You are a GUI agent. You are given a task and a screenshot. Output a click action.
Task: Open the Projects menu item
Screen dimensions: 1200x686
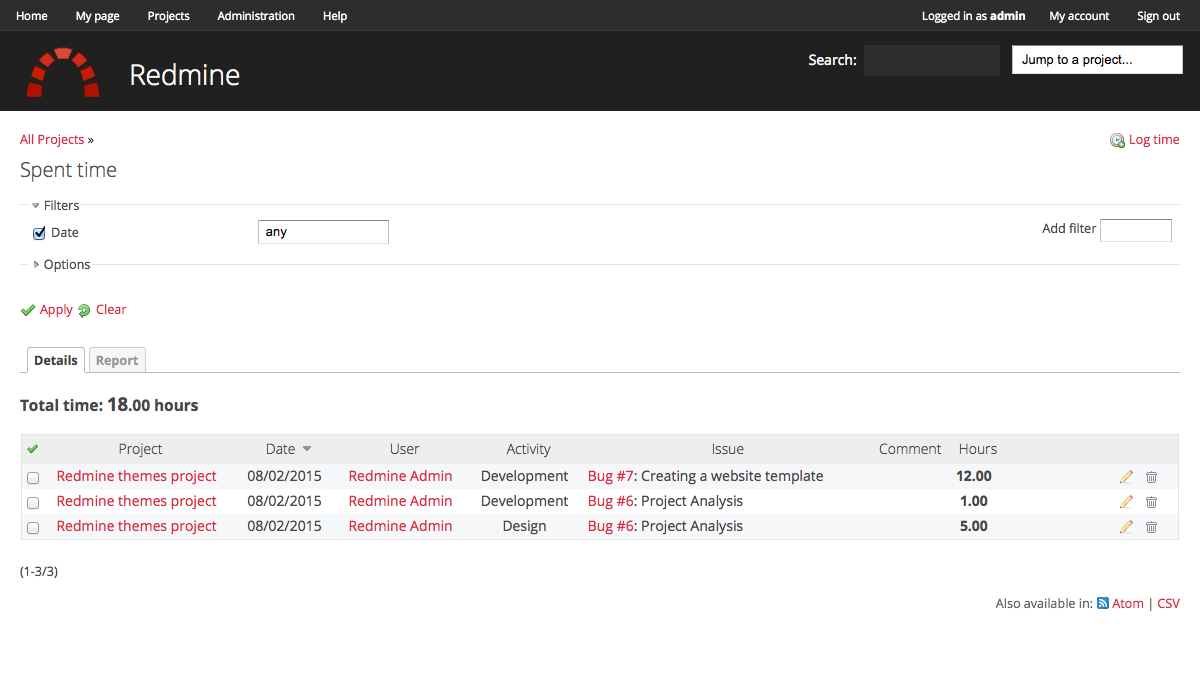(x=169, y=16)
